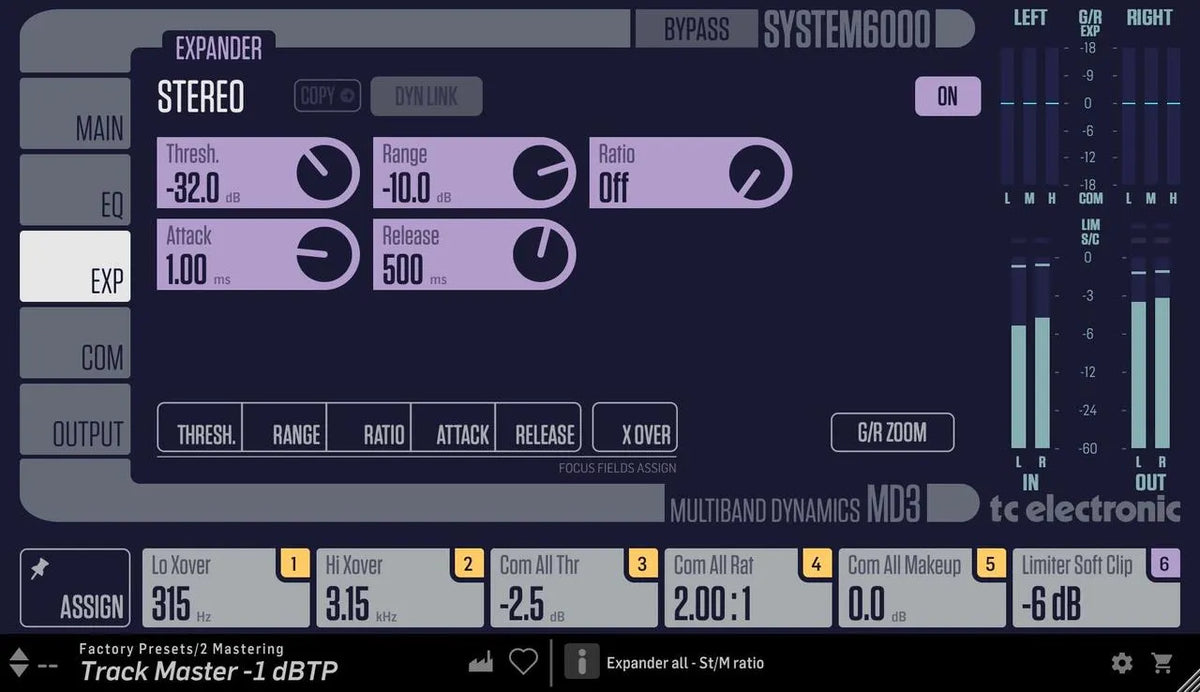Click the G/R ZOOM button
This screenshot has height=692, width=1200.
click(x=892, y=432)
